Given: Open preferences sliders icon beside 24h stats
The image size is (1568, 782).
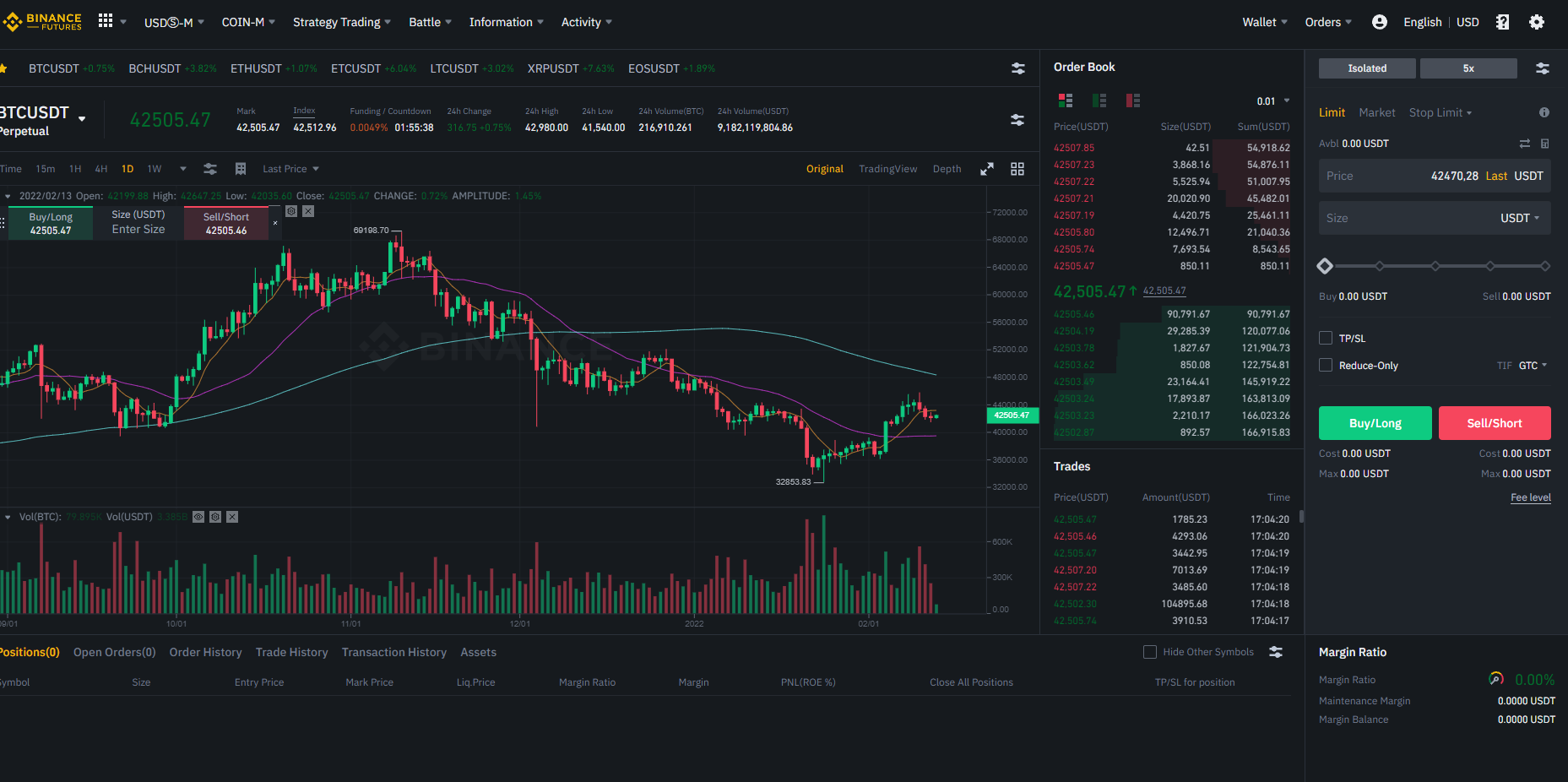Looking at the screenshot, I should tap(1017, 120).
